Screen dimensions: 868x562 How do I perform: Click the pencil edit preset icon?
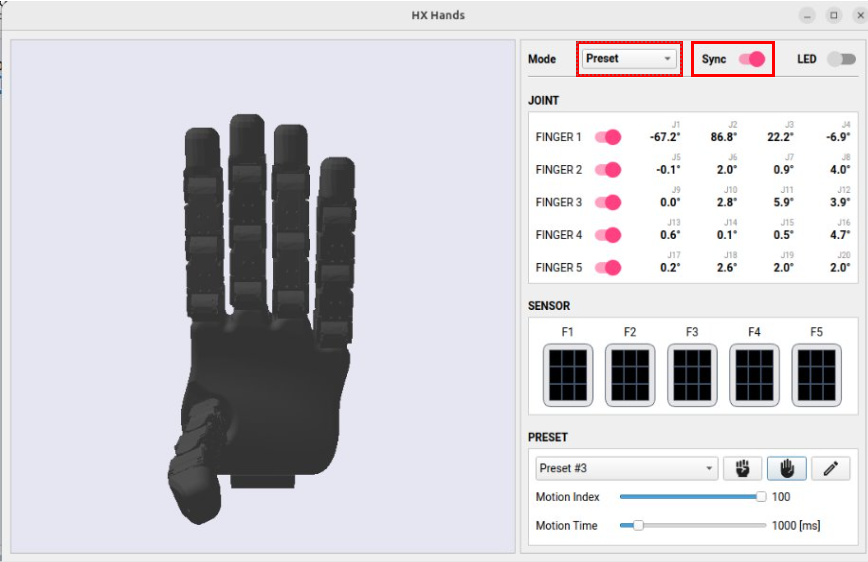point(830,468)
